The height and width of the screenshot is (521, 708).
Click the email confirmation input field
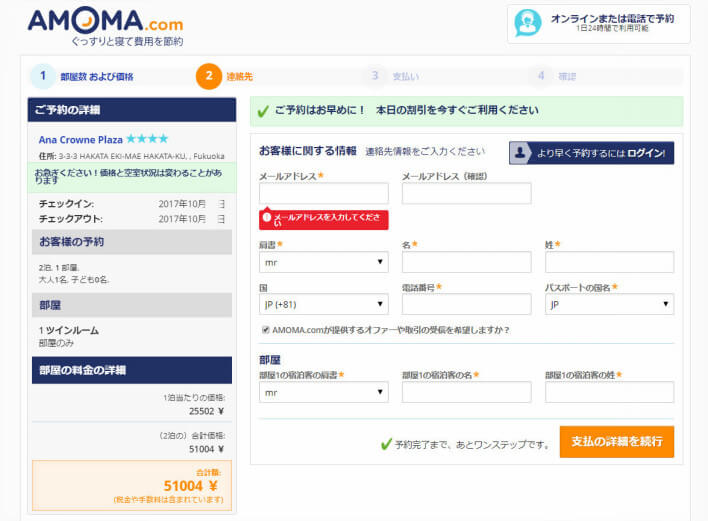pyautogui.click(x=466, y=193)
